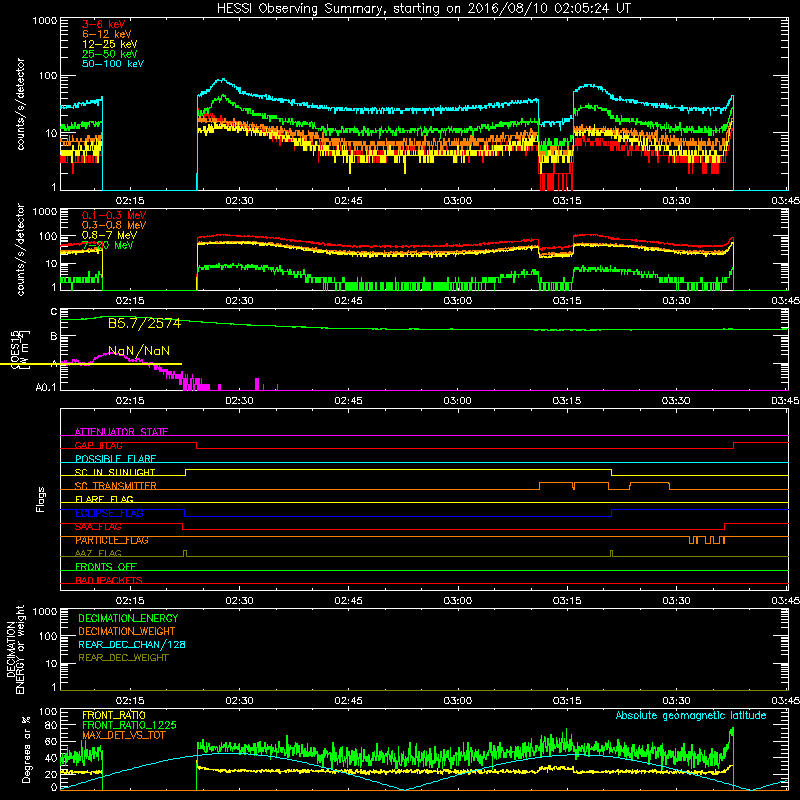The width and height of the screenshot is (800, 800).
Task: Click the Absolute geomagnetic latitude label
Action: coord(691,715)
